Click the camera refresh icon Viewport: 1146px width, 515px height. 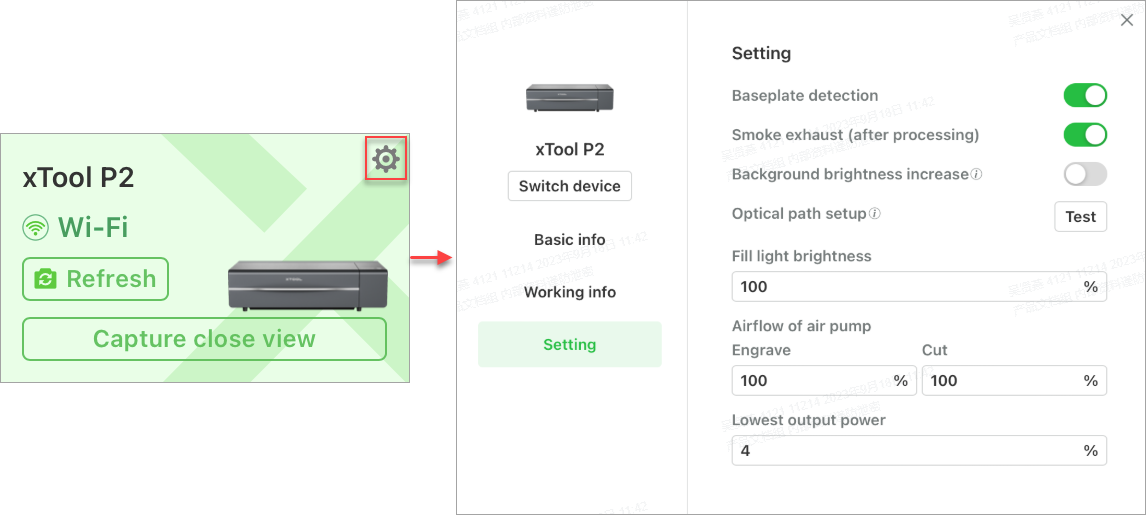tap(45, 279)
